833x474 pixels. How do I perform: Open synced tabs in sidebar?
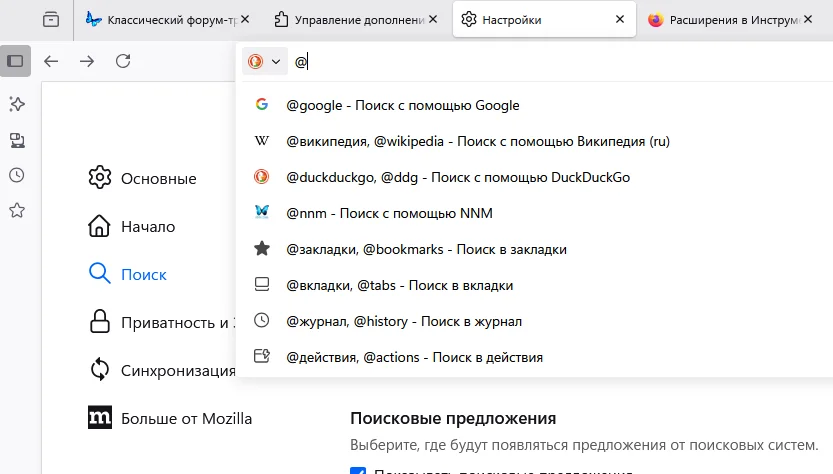[16, 140]
